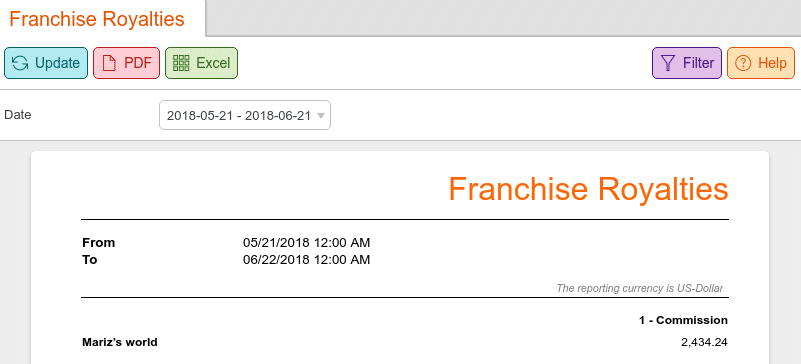The image size is (801, 364).
Task: Expand the date range dropdown arrow
Action: [x=321, y=115]
